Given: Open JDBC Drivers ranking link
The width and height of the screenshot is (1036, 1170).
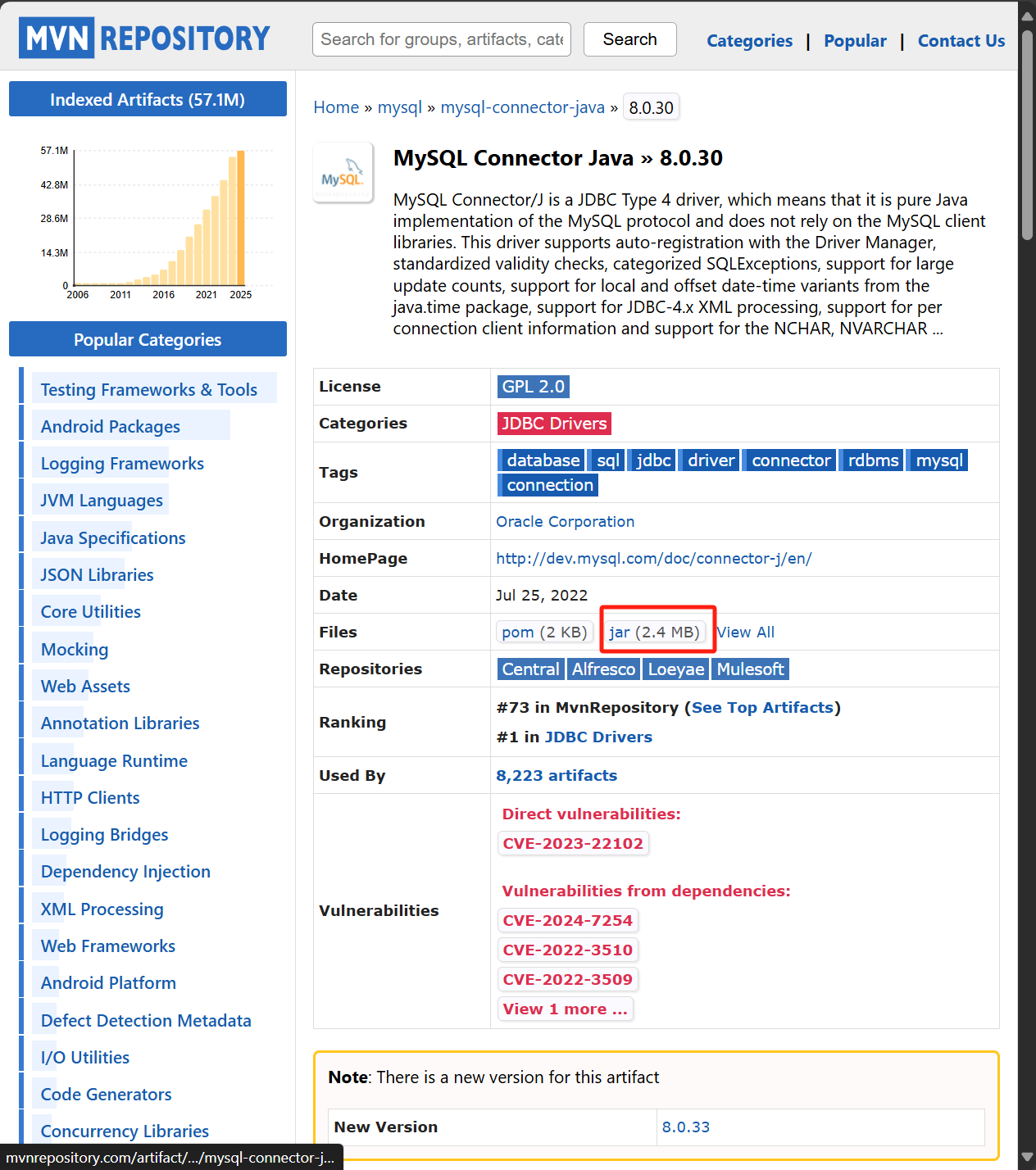Looking at the screenshot, I should [x=598, y=737].
